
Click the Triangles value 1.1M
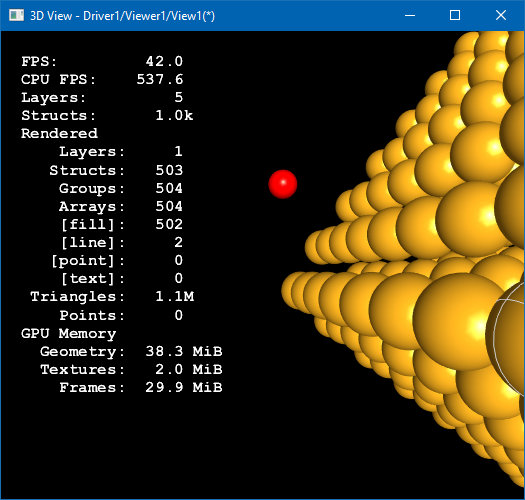[x=175, y=296]
